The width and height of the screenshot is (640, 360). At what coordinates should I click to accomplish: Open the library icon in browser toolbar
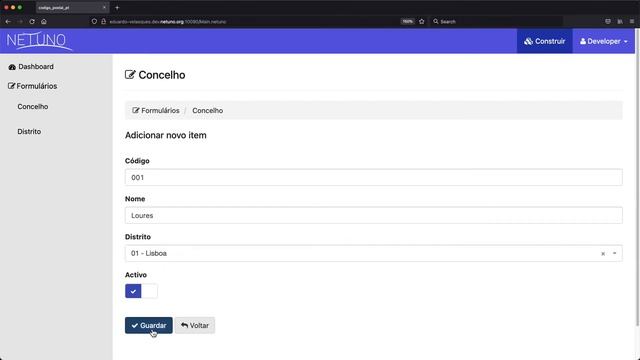[620, 22]
